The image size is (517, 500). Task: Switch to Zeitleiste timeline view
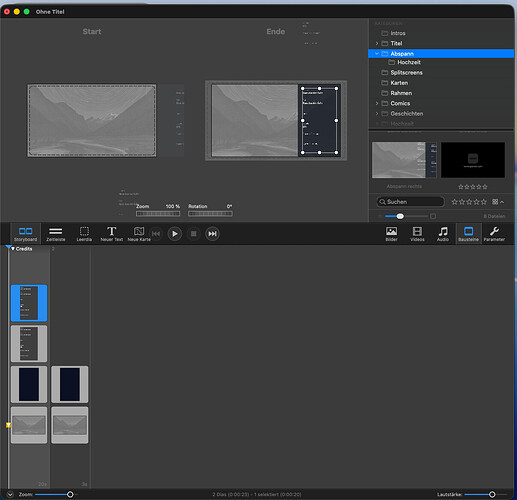pos(56,234)
